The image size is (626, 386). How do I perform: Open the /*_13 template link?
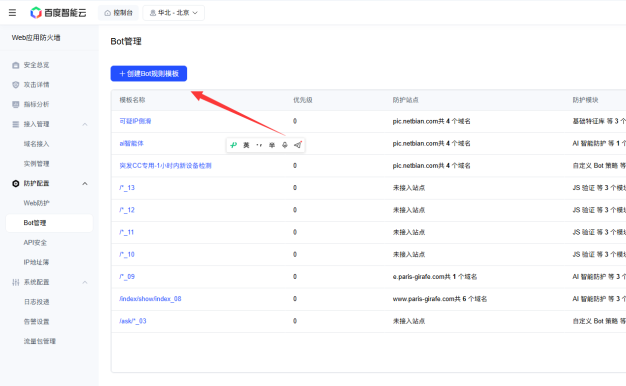click(127, 188)
